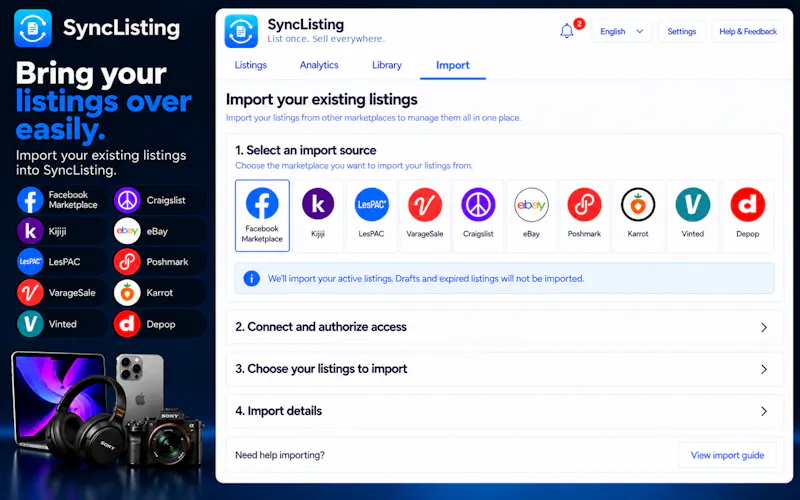Click 'Need help importing?' text

(x=280, y=455)
